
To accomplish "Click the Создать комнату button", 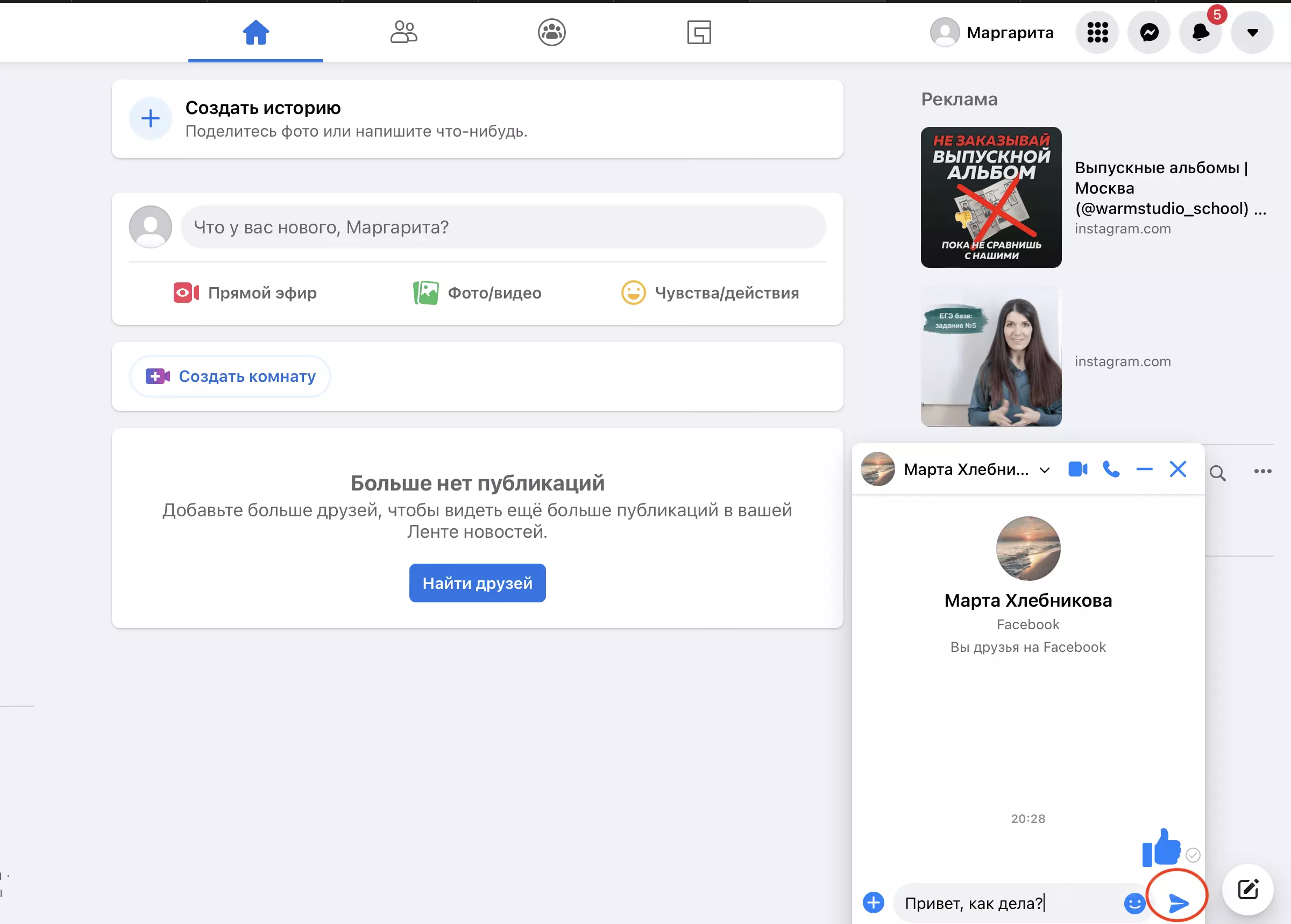I will tap(230, 376).
